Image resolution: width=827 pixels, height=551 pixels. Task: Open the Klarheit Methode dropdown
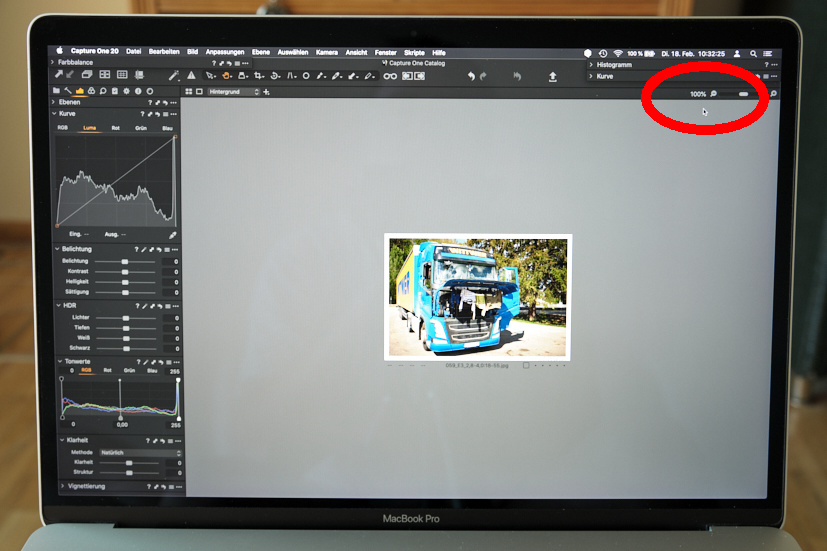tap(138, 452)
